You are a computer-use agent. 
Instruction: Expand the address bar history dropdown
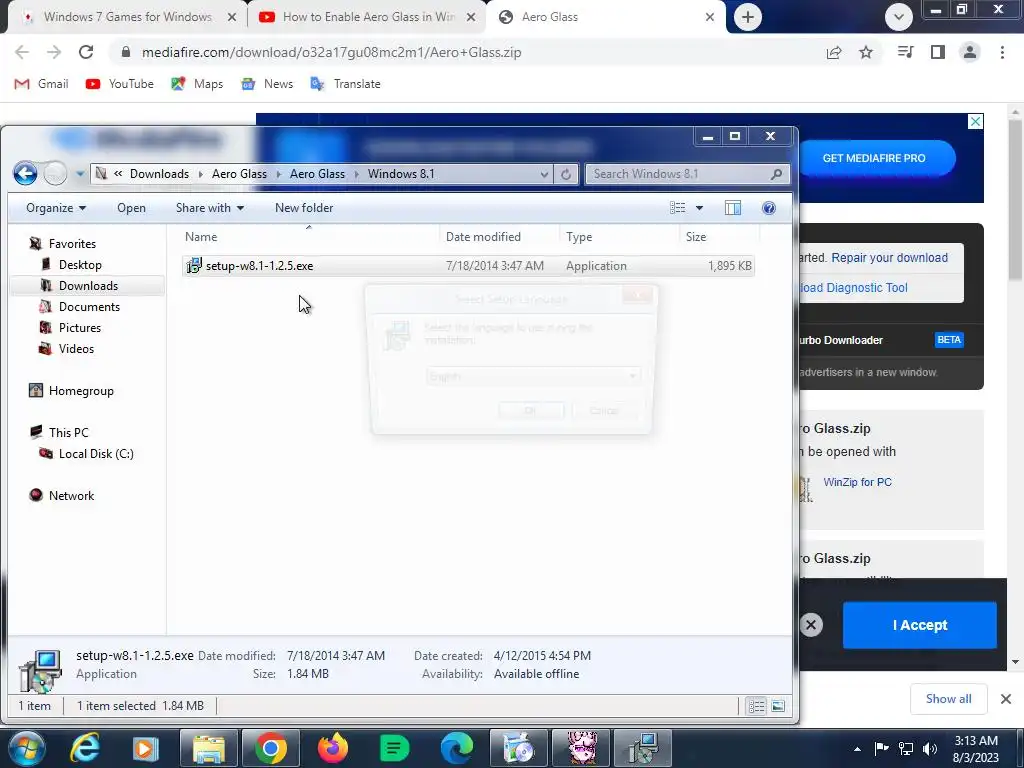point(544,174)
